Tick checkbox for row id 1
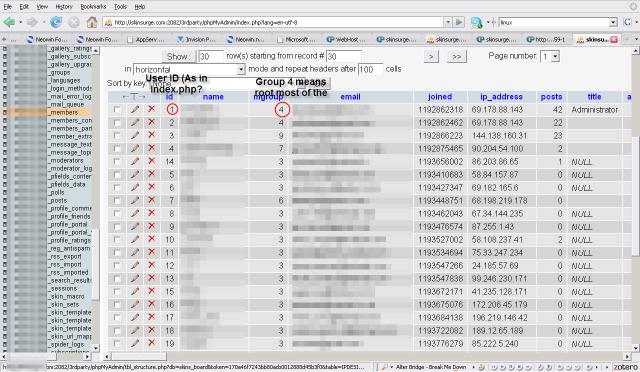 117,109
